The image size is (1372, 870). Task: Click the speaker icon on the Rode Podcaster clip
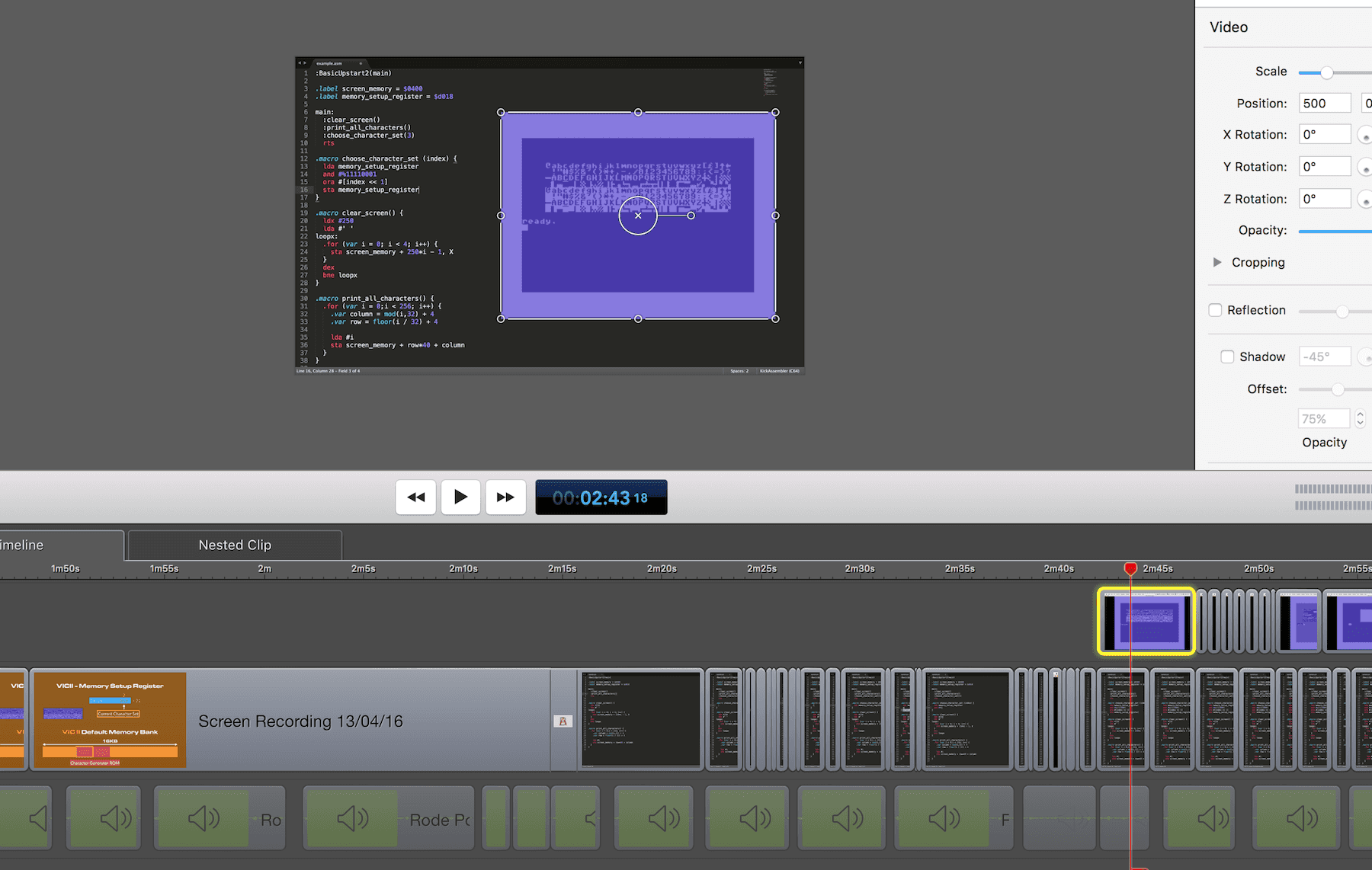pyautogui.click(x=351, y=818)
